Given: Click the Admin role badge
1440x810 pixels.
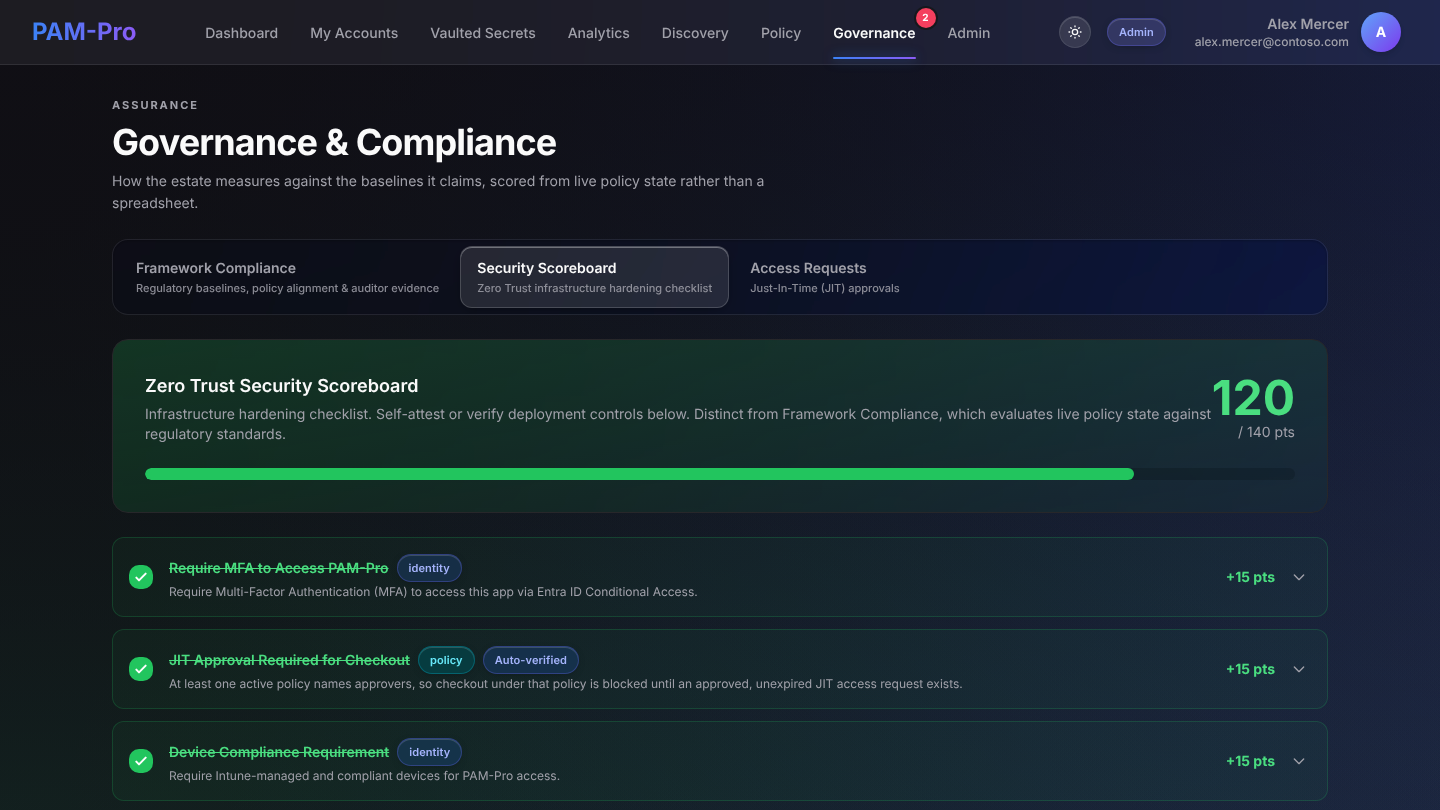Looking at the screenshot, I should pyautogui.click(x=1136, y=32).
